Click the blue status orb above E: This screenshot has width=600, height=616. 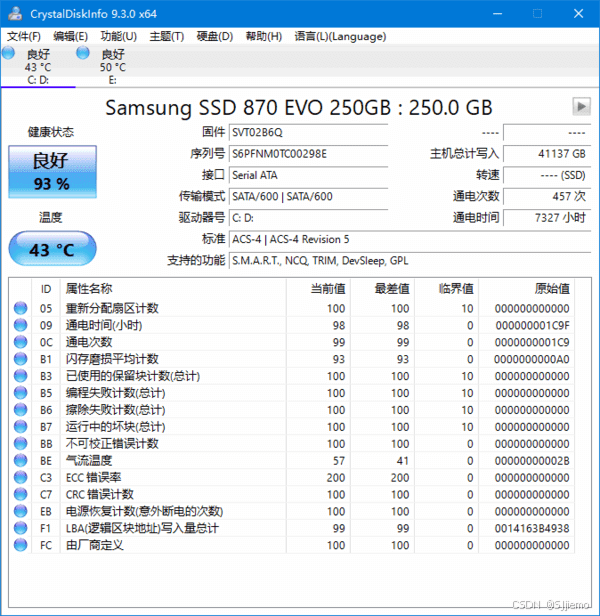tap(83, 53)
